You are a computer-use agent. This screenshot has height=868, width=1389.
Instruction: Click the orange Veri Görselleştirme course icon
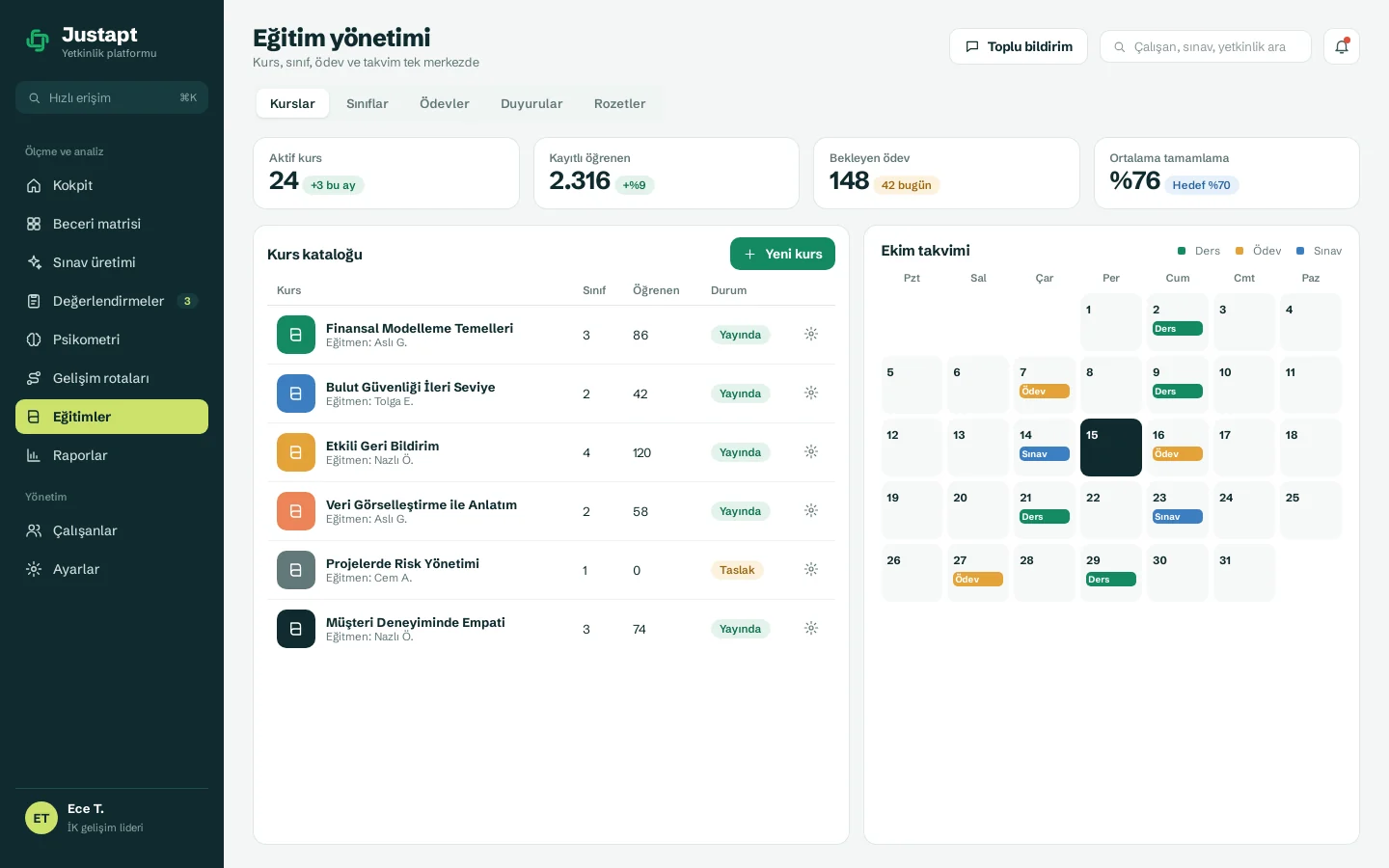[x=296, y=511]
